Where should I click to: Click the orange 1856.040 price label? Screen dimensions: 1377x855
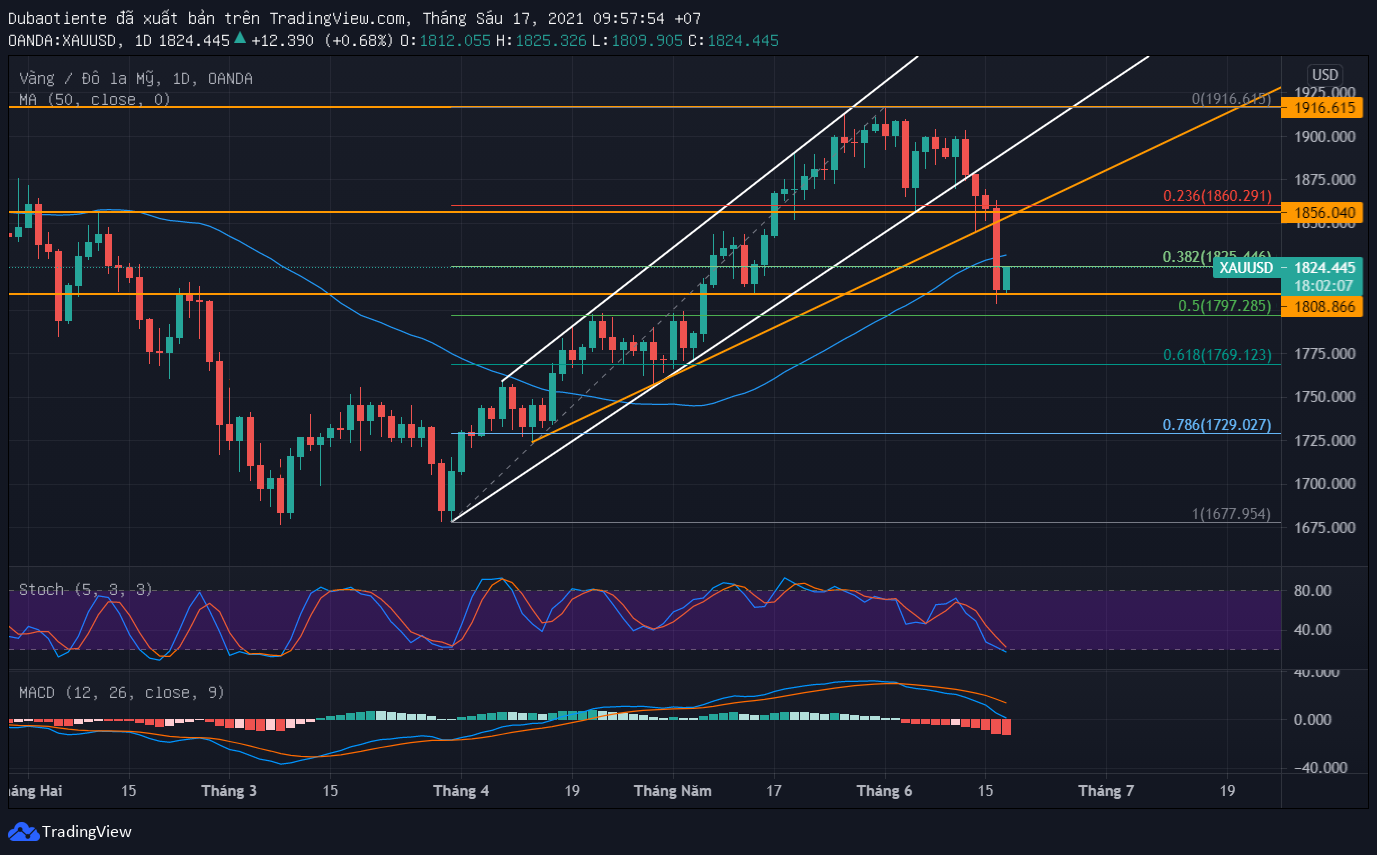[x=1324, y=212]
